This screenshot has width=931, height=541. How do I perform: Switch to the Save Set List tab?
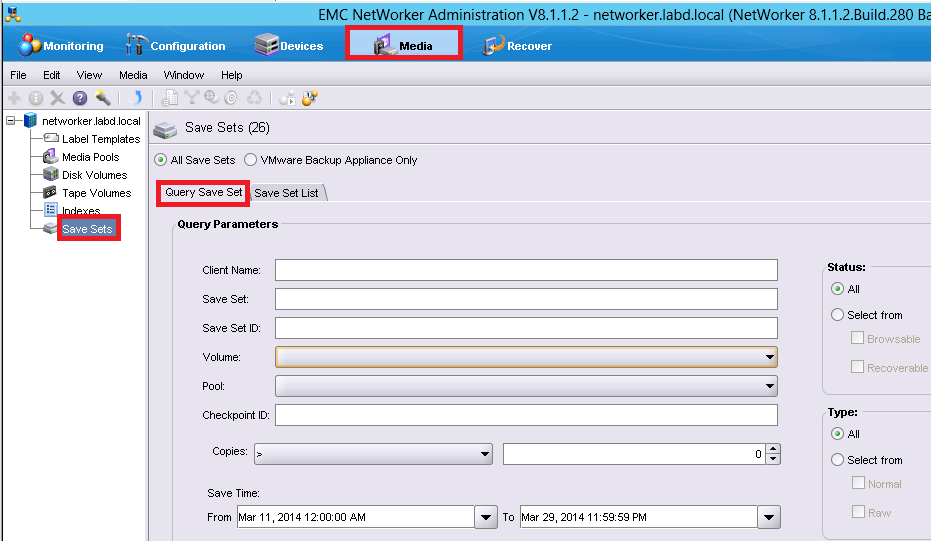pyautogui.click(x=287, y=192)
